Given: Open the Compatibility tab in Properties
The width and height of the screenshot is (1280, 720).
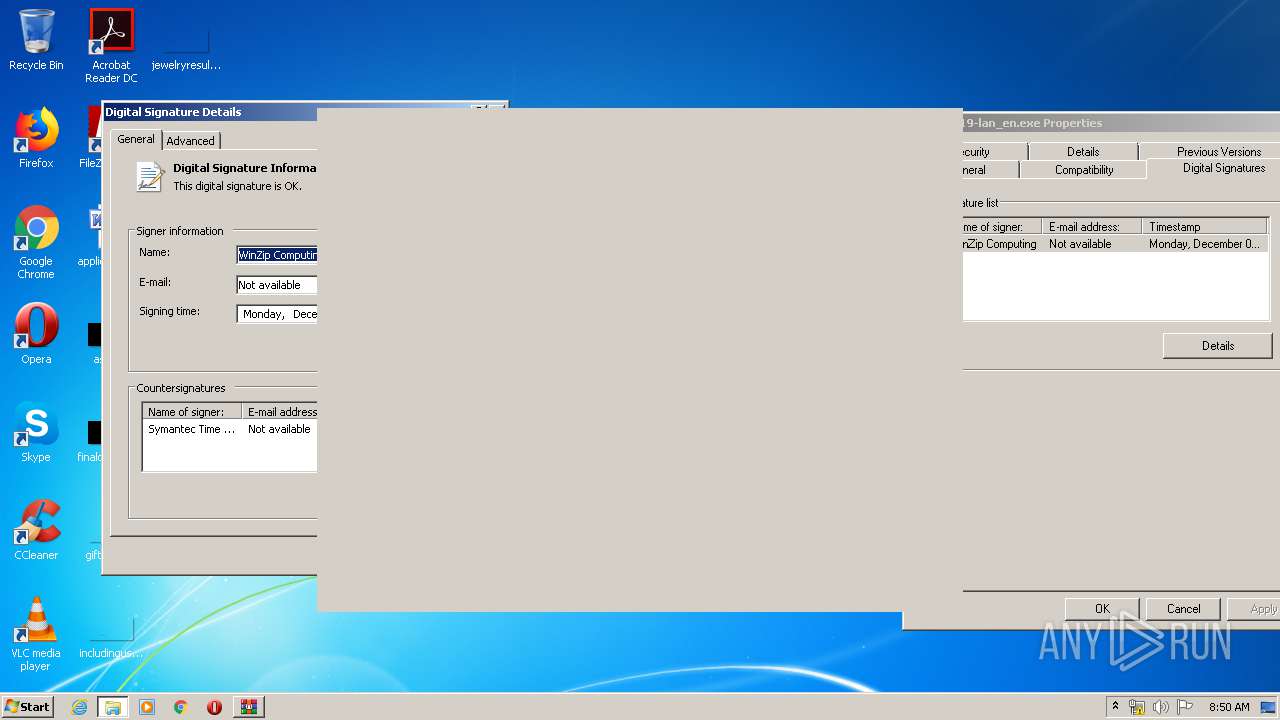Looking at the screenshot, I should (x=1084, y=170).
